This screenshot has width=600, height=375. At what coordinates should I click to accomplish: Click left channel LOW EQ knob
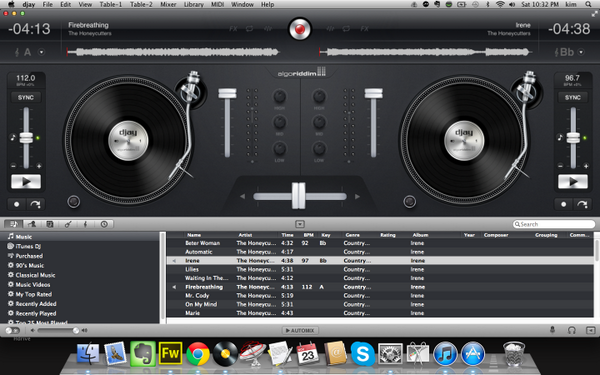[x=279, y=148]
